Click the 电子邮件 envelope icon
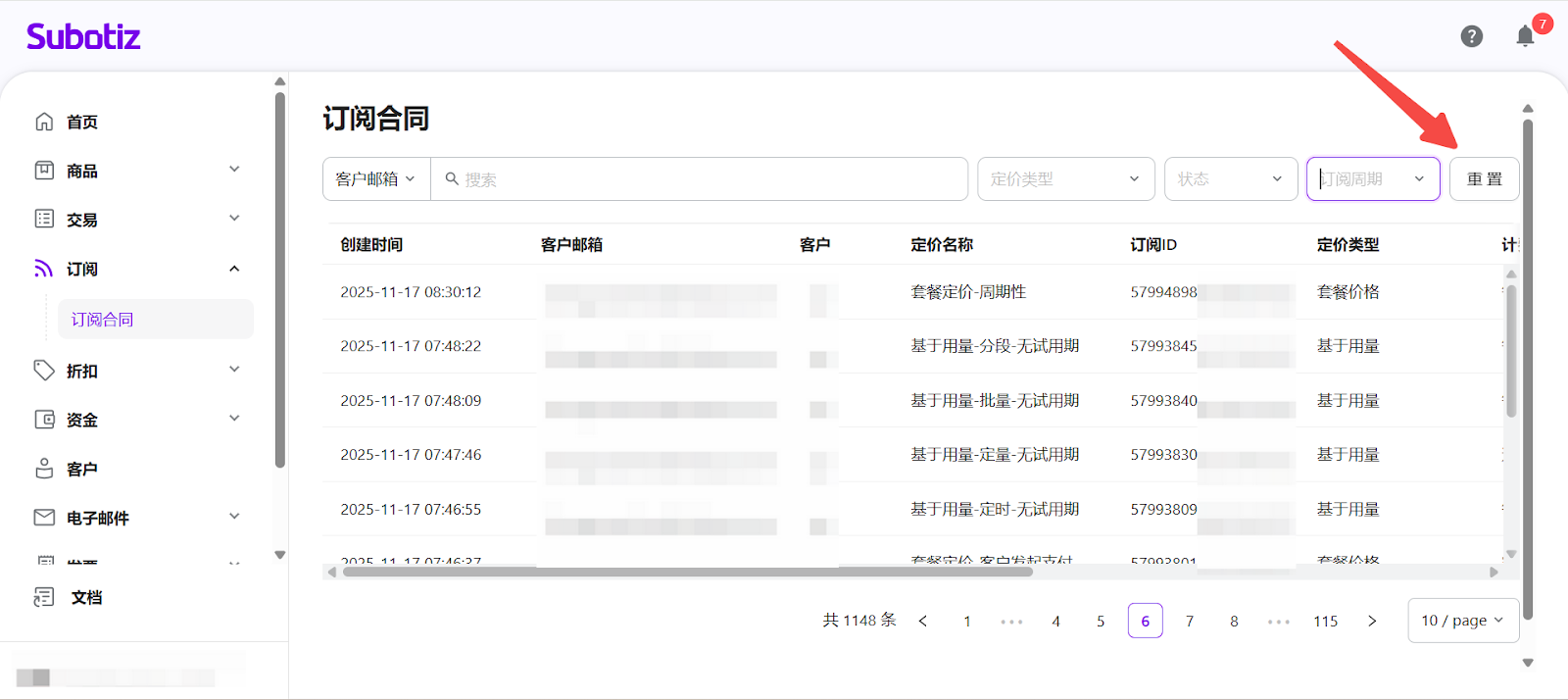 coord(44,517)
